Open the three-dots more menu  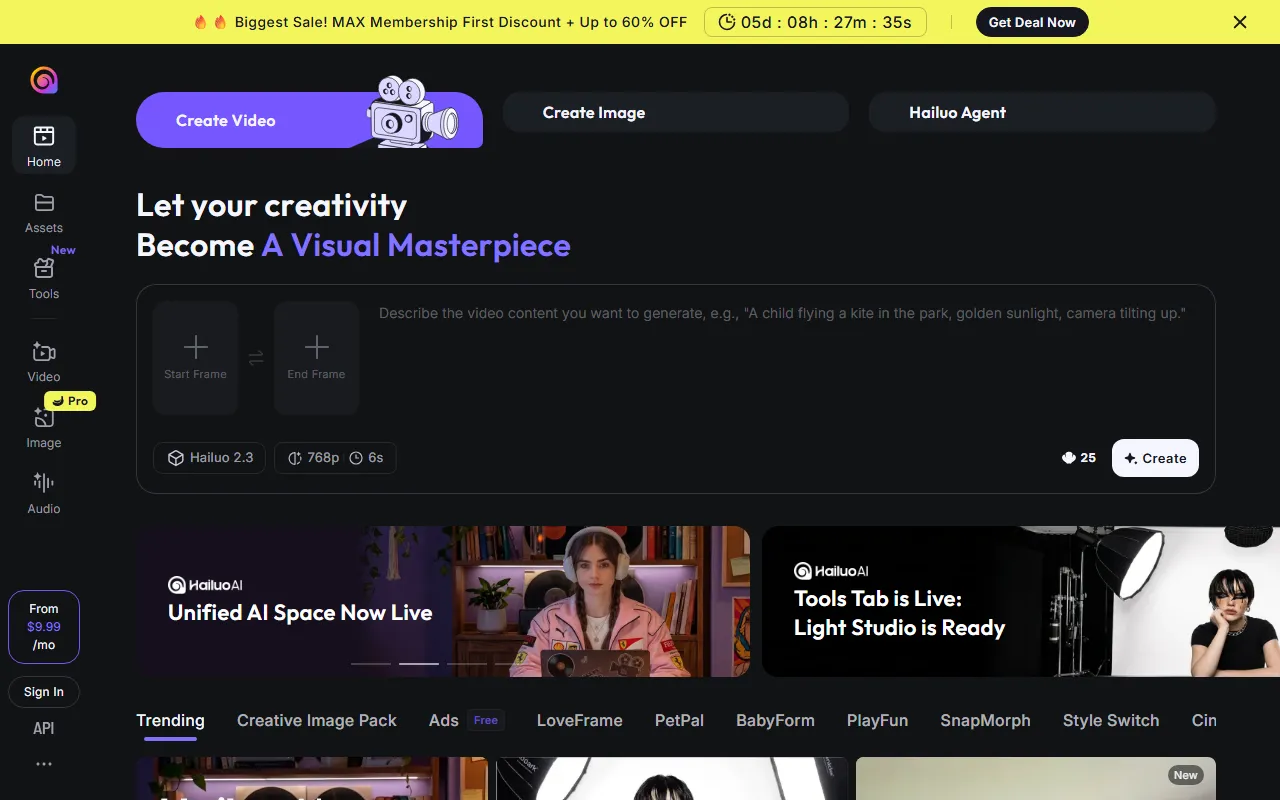44,764
